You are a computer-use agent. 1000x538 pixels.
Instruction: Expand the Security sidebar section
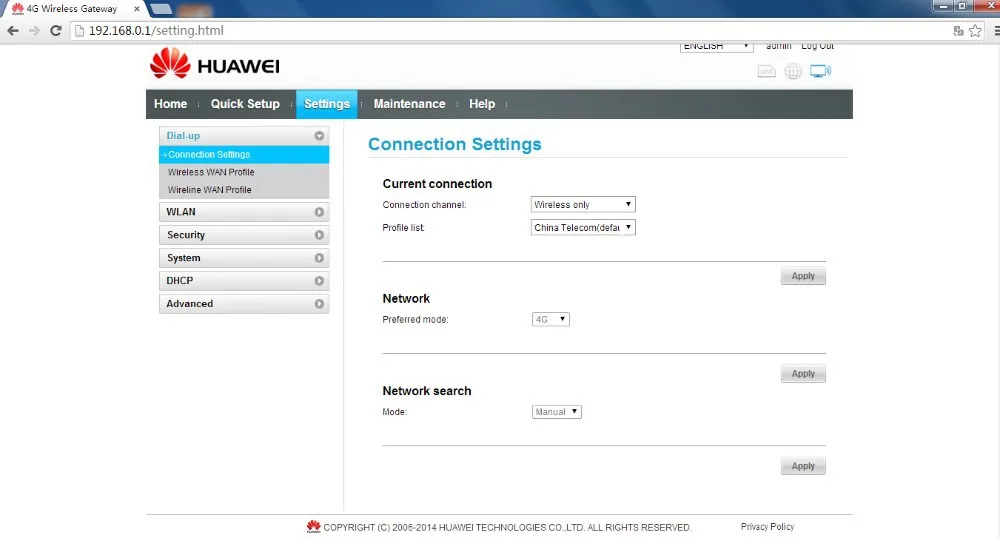[244, 235]
